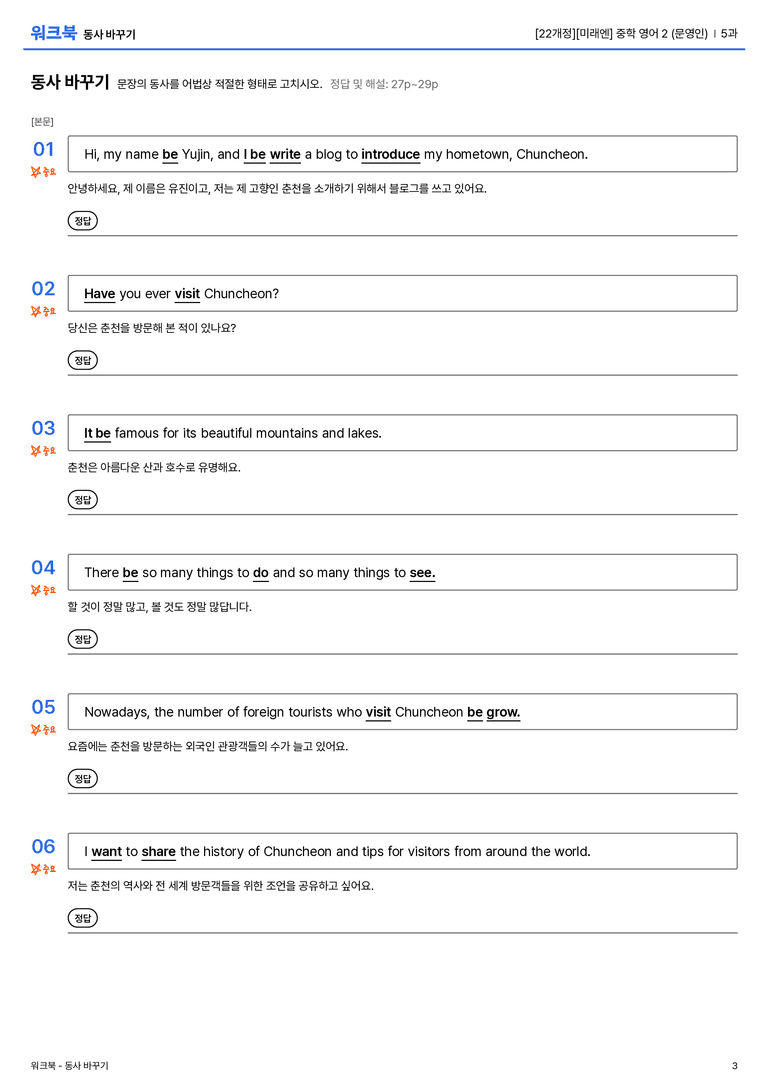Viewport: 768px width, 1087px height.
Task: Click the 정답 badge for question 04
Action: 82,639
